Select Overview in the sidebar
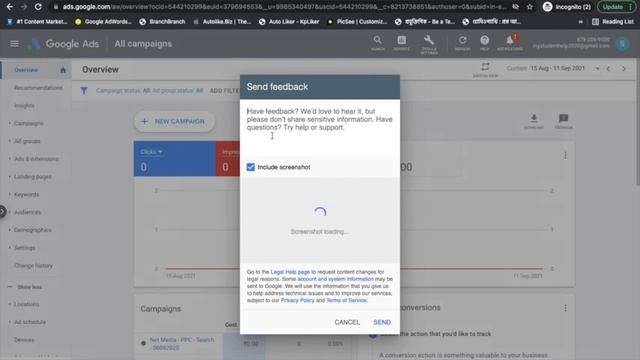The width and height of the screenshot is (640, 360). [x=26, y=70]
